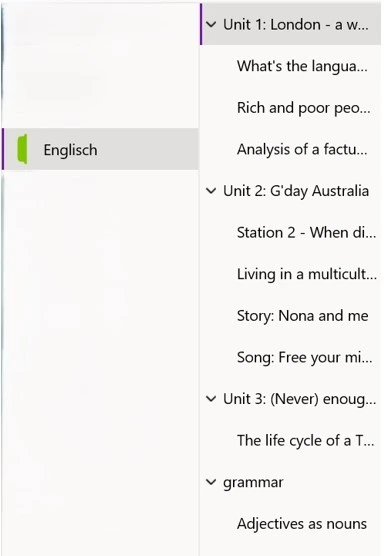The image size is (384, 556).
Task: Open the Unit 1: London page
Action: coord(291,24)
